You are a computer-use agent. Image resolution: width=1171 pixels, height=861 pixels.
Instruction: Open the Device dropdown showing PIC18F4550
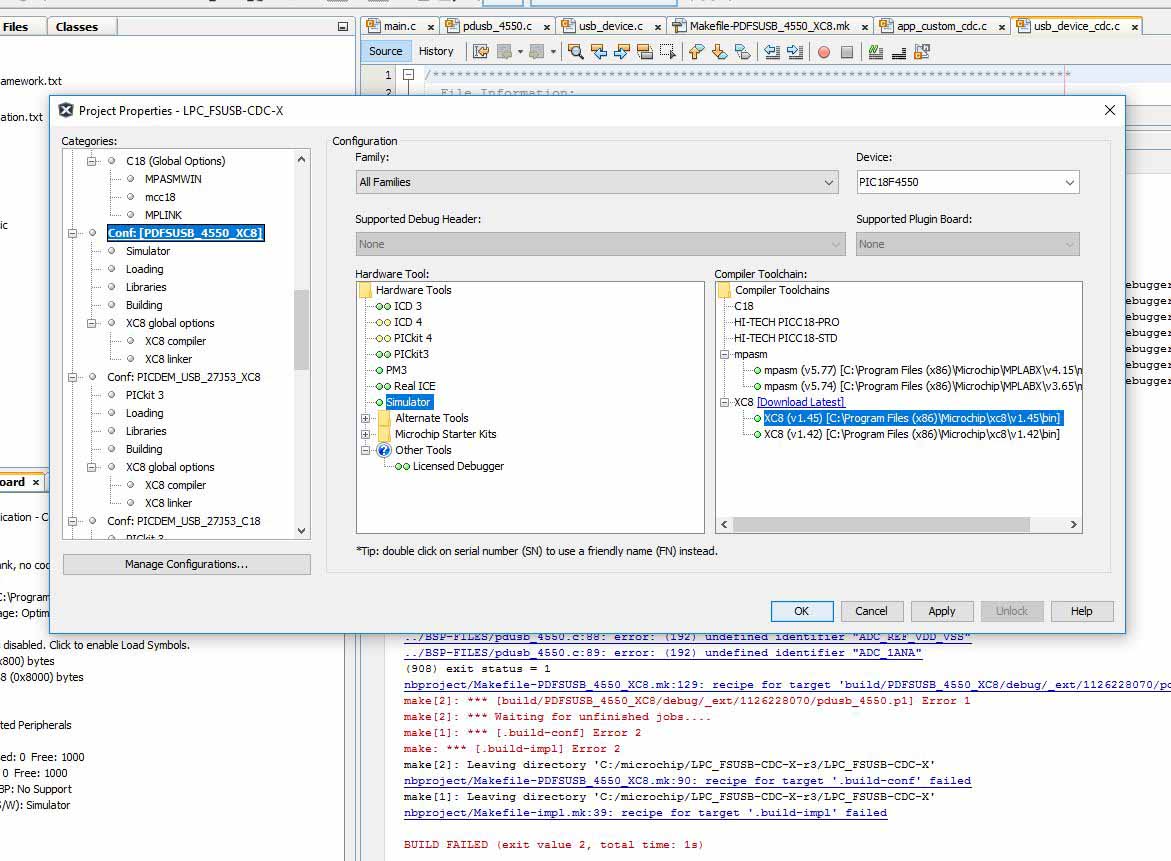[x=967, y=182]
